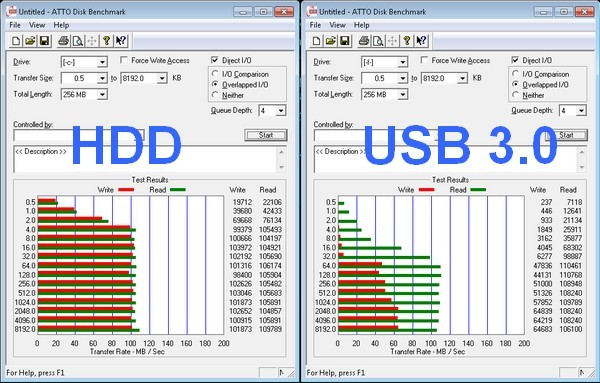Click Save disk icon in right window
Viewport: 600px width, 383px height.
[345, 41]
